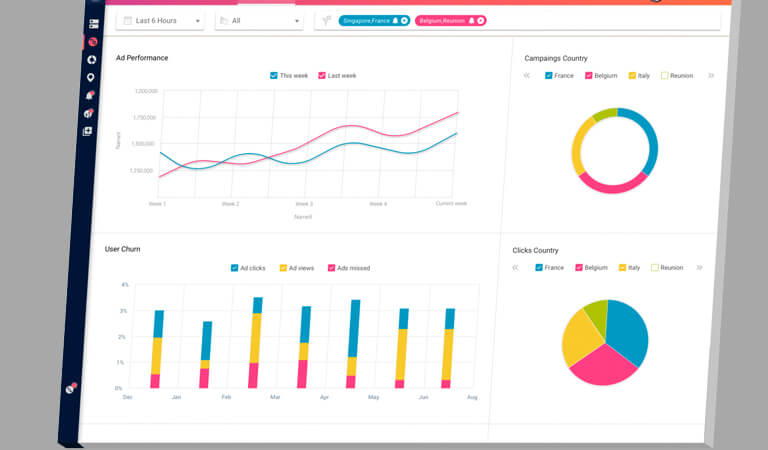Toggle the Ad clicks checkbox

pyautogui.click(x=234, y=268)
